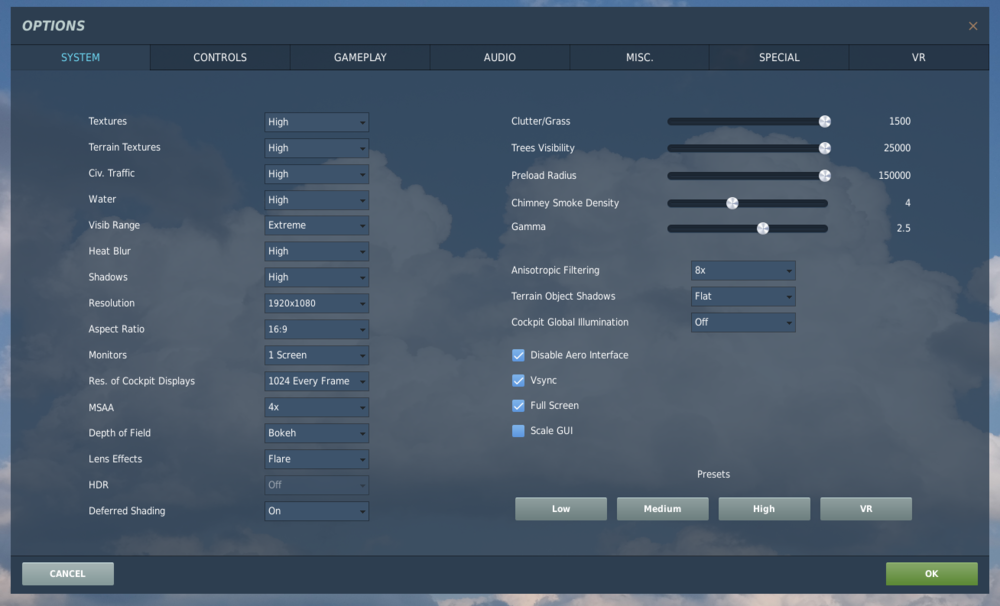Open the Textures quality dropdown
1000x606 pixels.
(x=316, y=122)
